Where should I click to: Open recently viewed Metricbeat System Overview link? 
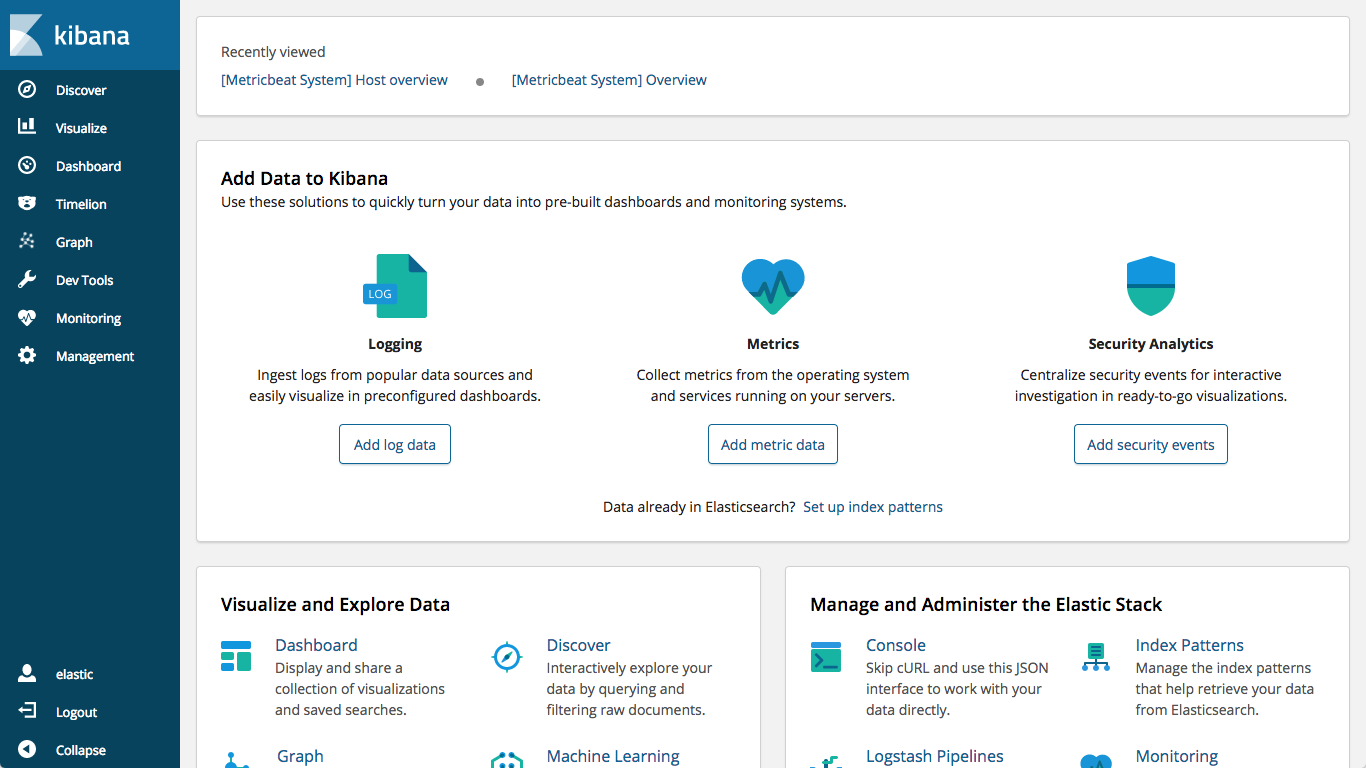click(609, 80)
